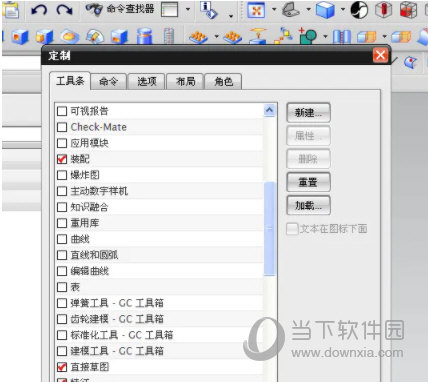This screenshot has height=382, width=428.
Task: Click the blue cube with hole icon
Action: (20, 36)
